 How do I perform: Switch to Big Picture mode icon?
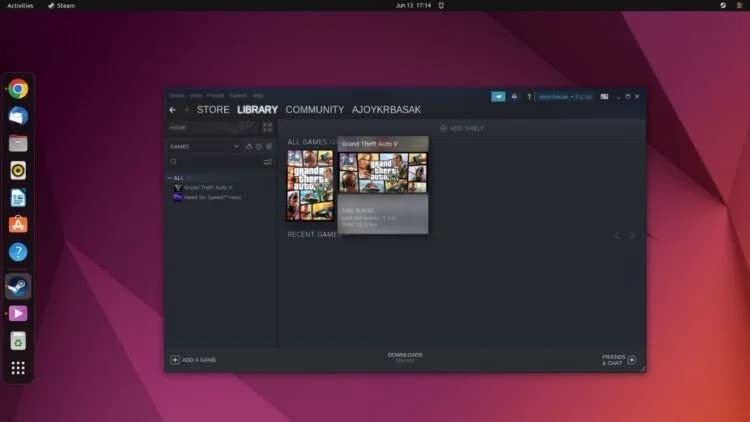[x=604, y=97]
